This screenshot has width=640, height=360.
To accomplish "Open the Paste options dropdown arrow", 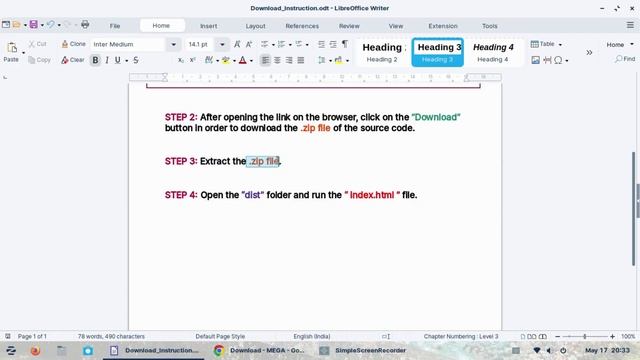I will pyautogui.click(x=23, y=53).
